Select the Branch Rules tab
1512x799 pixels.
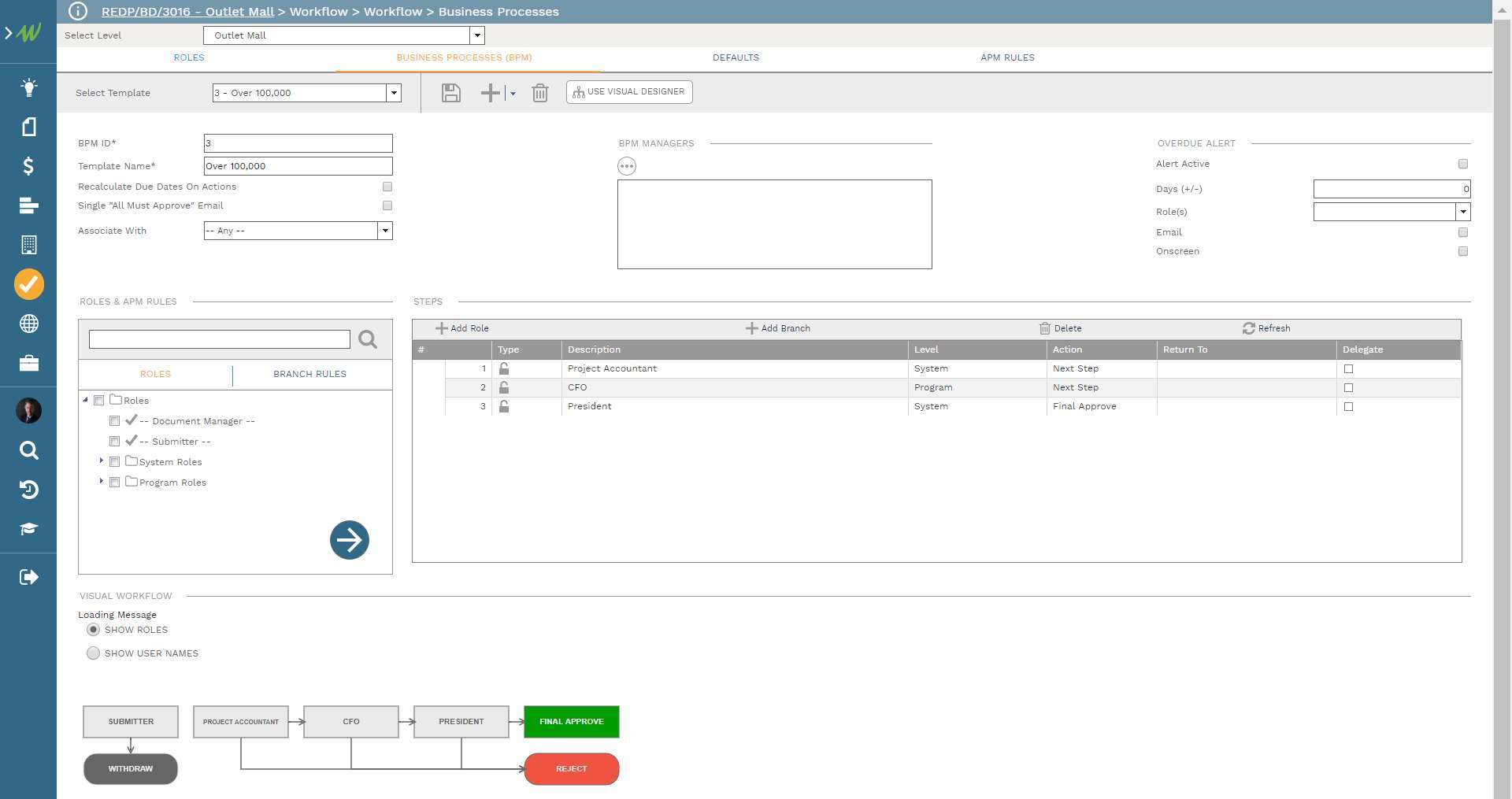coord(309,374)
